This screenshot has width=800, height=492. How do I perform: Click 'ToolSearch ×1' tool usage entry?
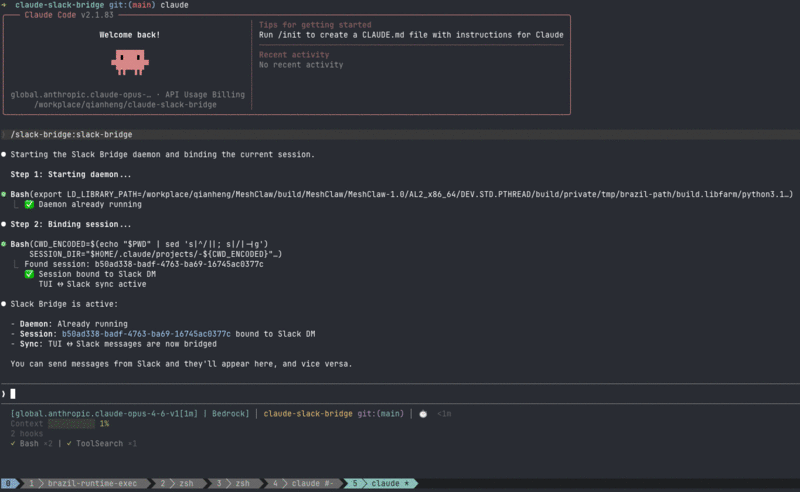click(x=102, y=444)
